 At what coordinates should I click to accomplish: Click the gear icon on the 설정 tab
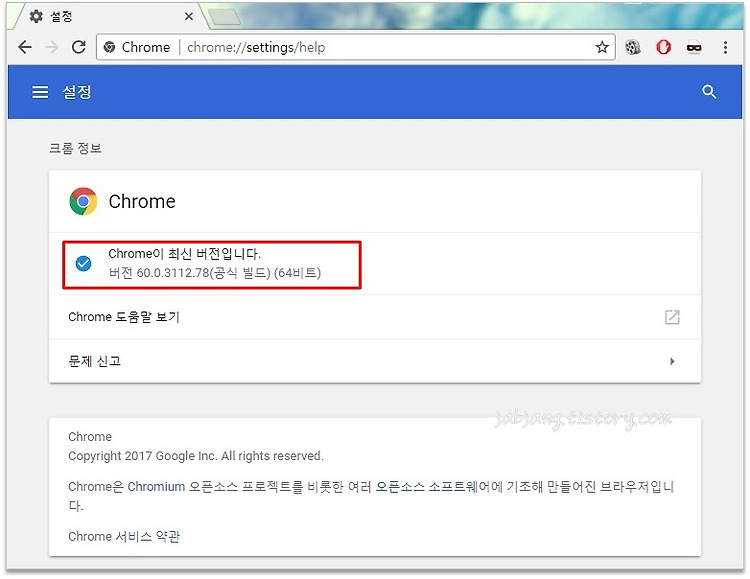tap(36, 17)
